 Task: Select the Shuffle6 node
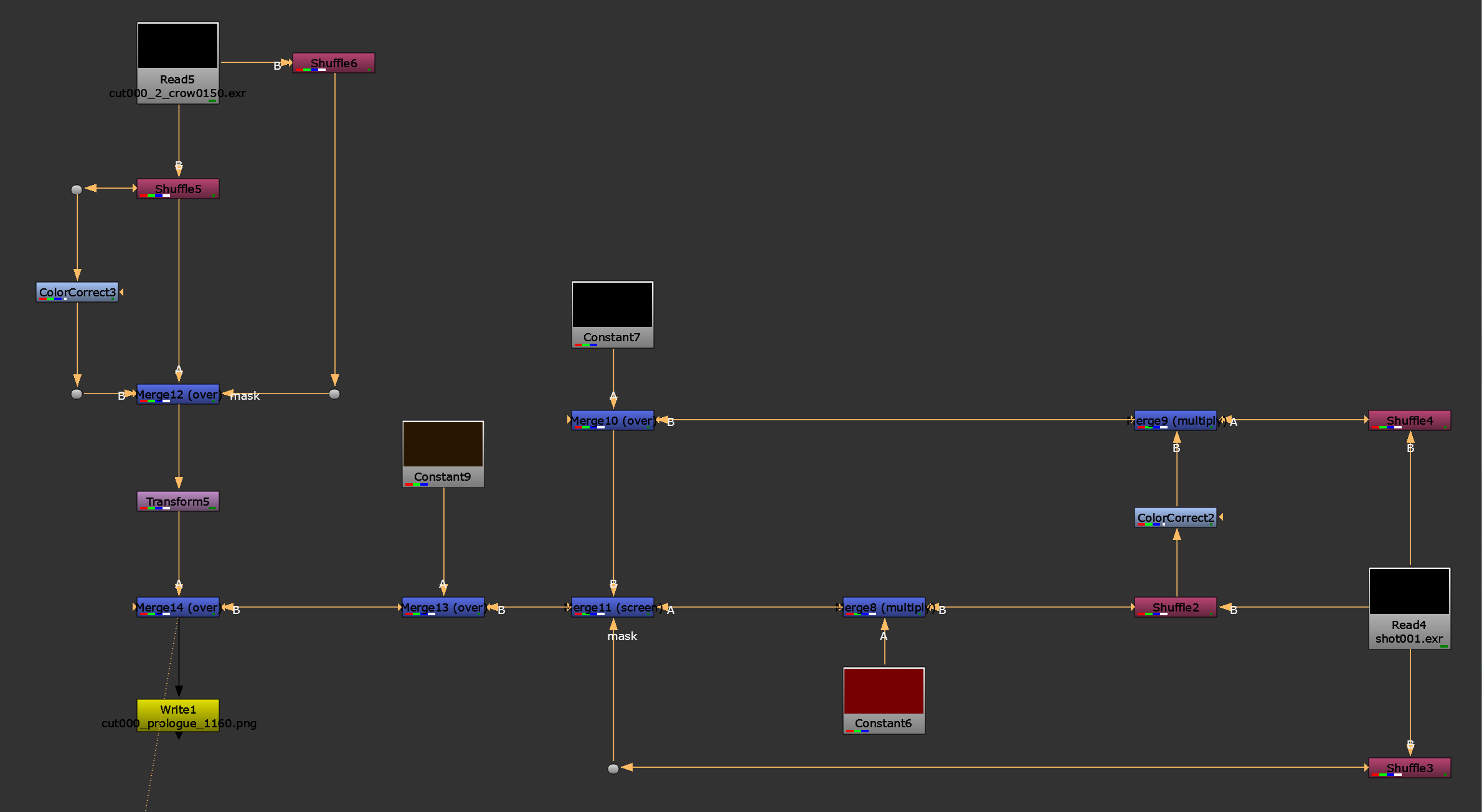click(x=334, y=63)
